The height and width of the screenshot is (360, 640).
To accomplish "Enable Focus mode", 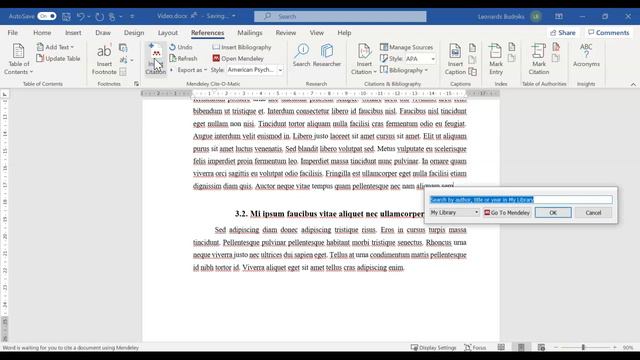I will pos(475,348).
